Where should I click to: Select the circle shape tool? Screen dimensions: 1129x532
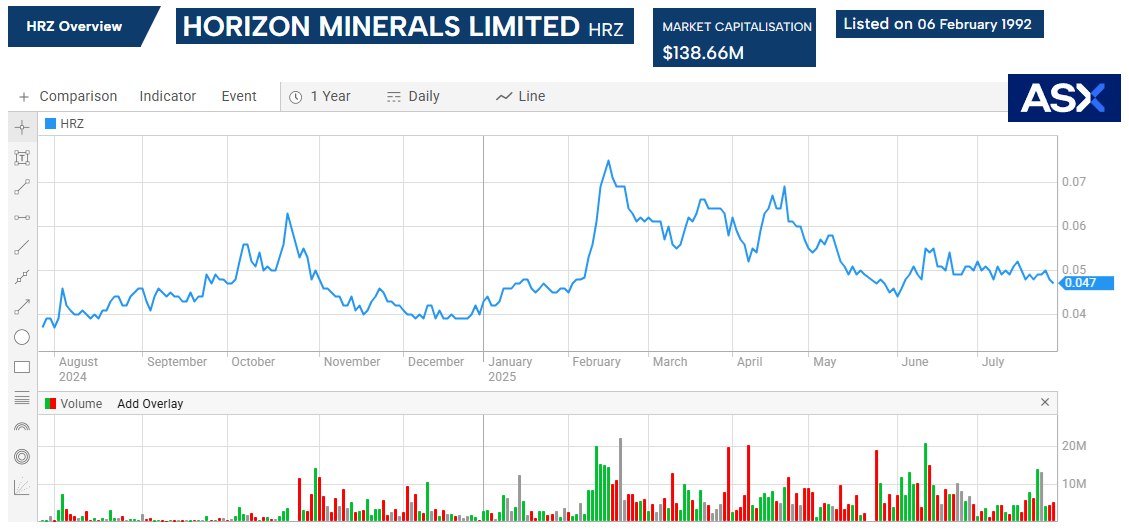(x=22, y=337)
